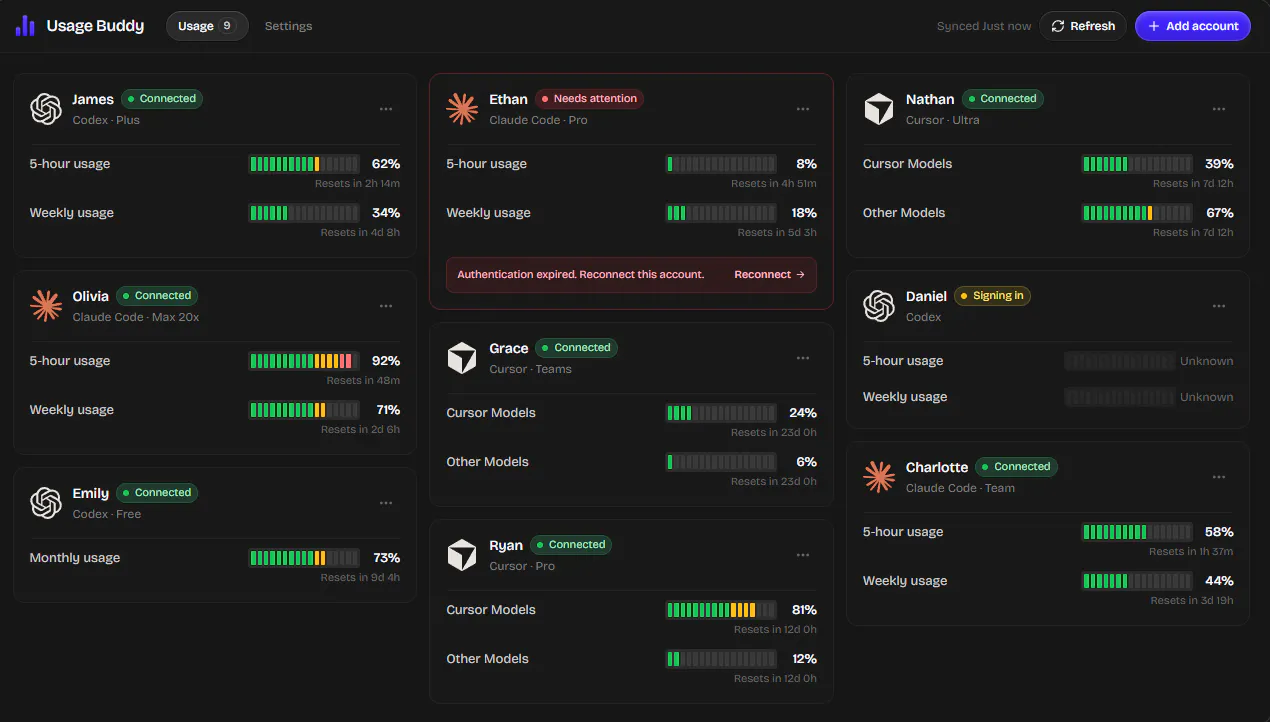Open the Settings tab

(288, 26)
